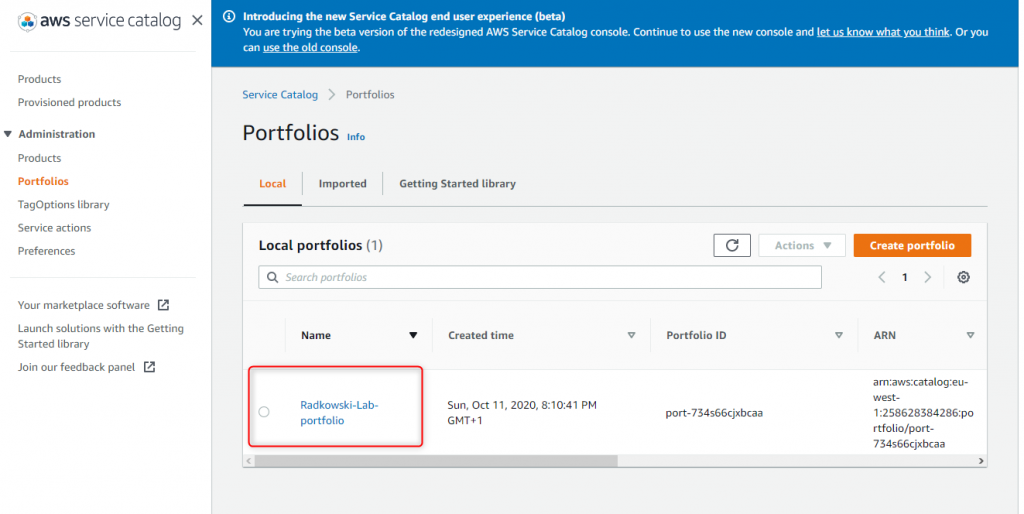Click external link icon beside feedback panel
1024x514 pixels.
[x=150, y=367]
